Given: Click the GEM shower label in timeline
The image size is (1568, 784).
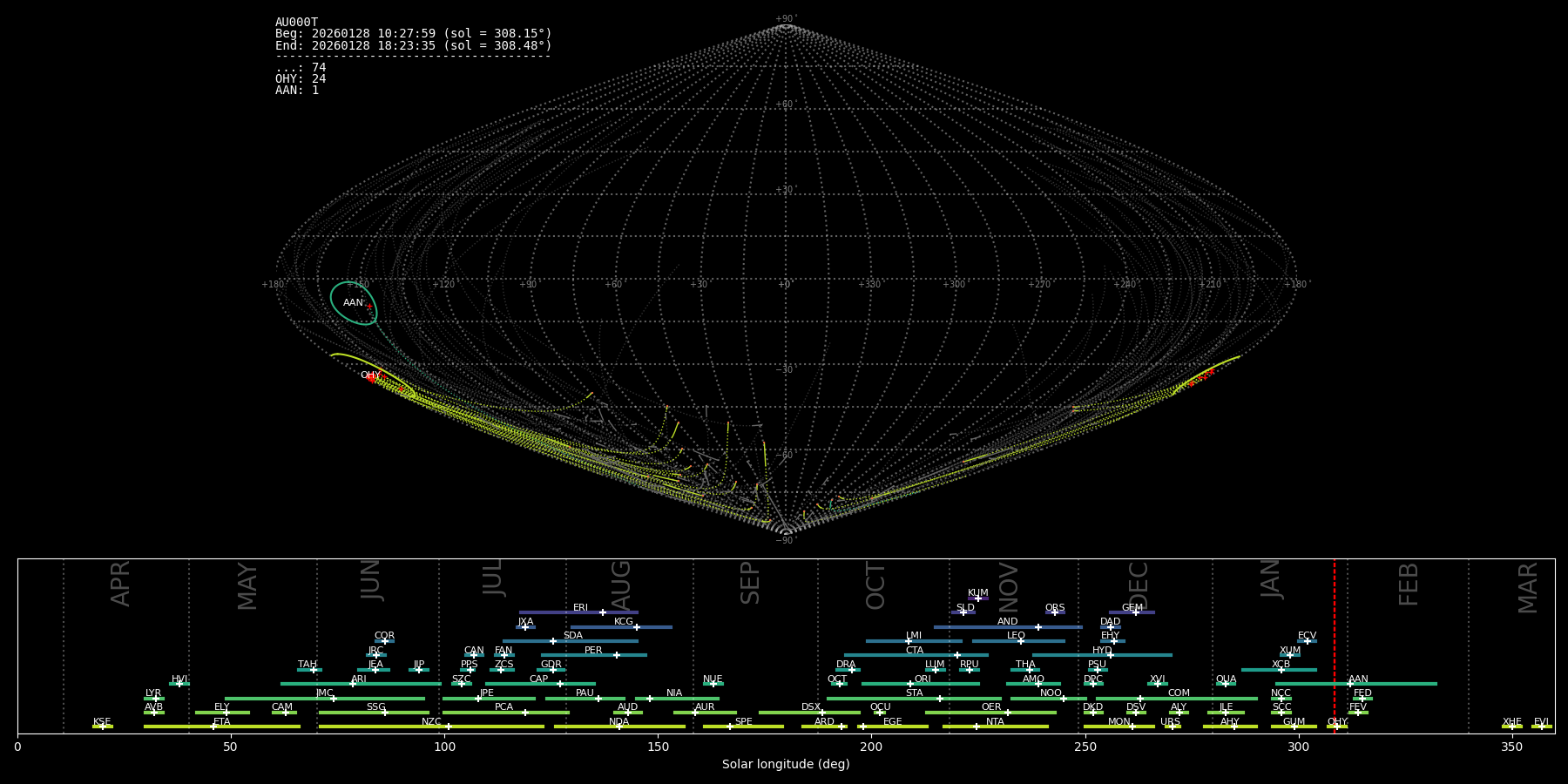Looking at the screenshot, I should tap(1132, 608).
